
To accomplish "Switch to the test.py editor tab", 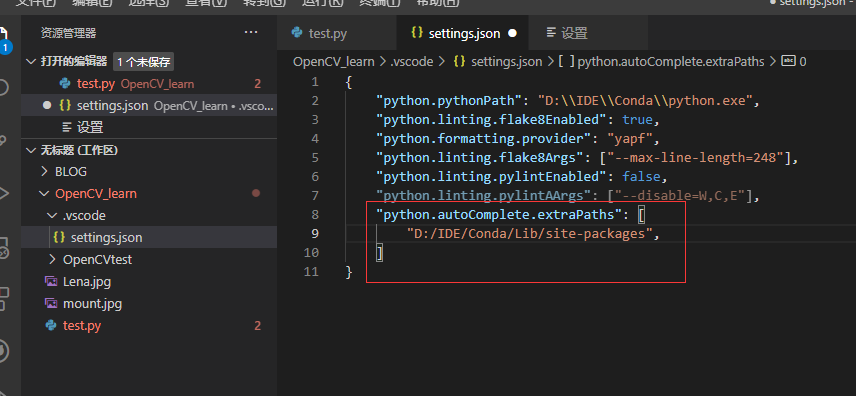I will (x=336, y=33).
